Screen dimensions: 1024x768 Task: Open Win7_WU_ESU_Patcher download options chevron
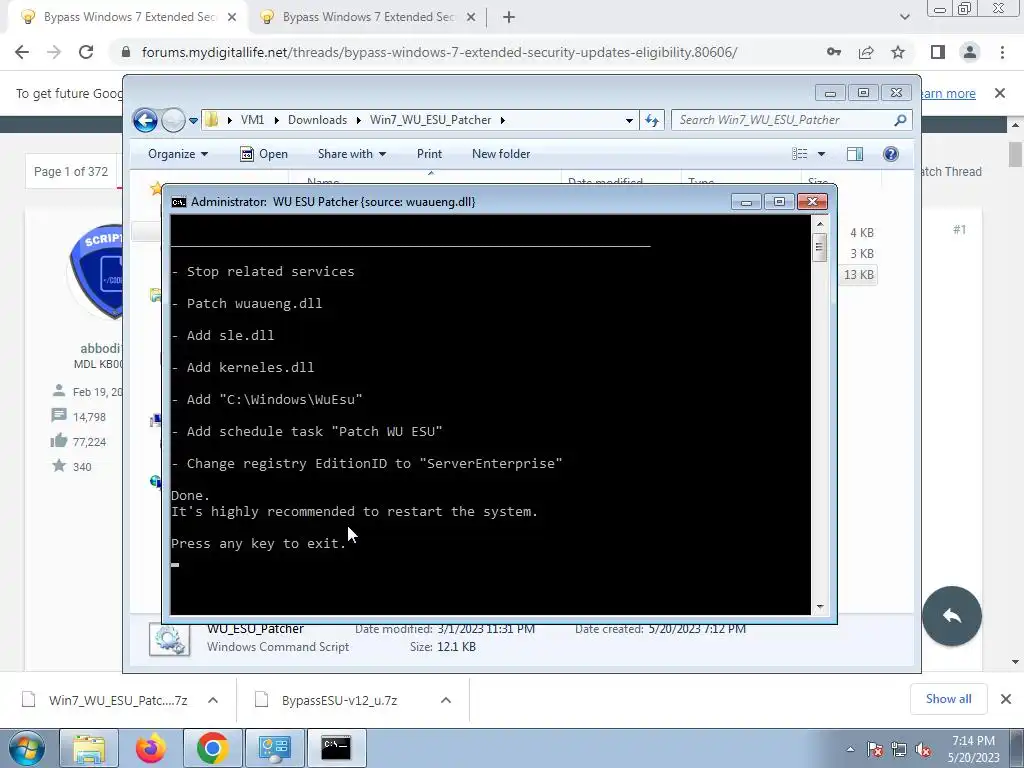pos(213,700)
